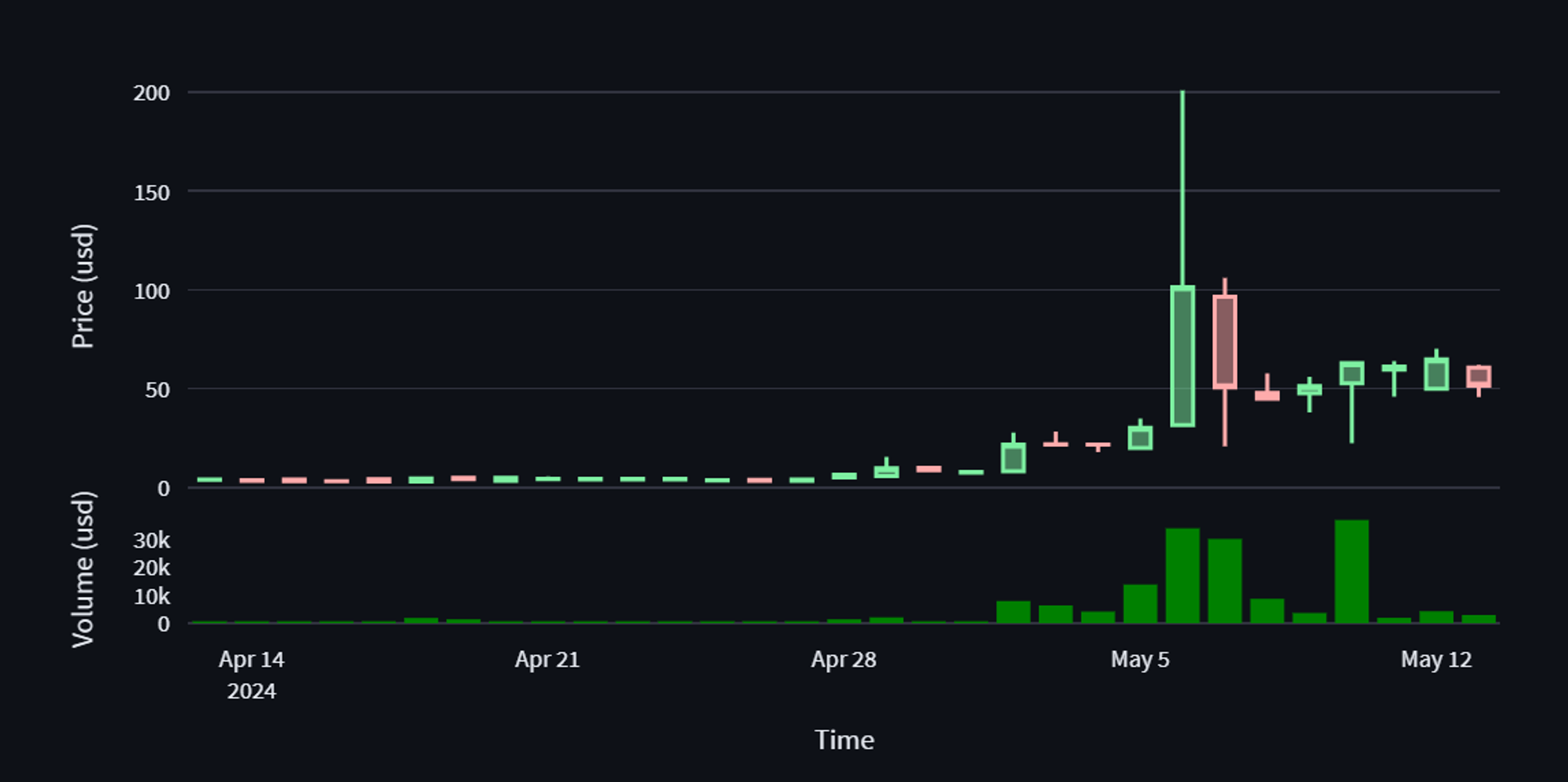Click the '2024' year label
Screen dimensions: 1568x782
[252, 691]
